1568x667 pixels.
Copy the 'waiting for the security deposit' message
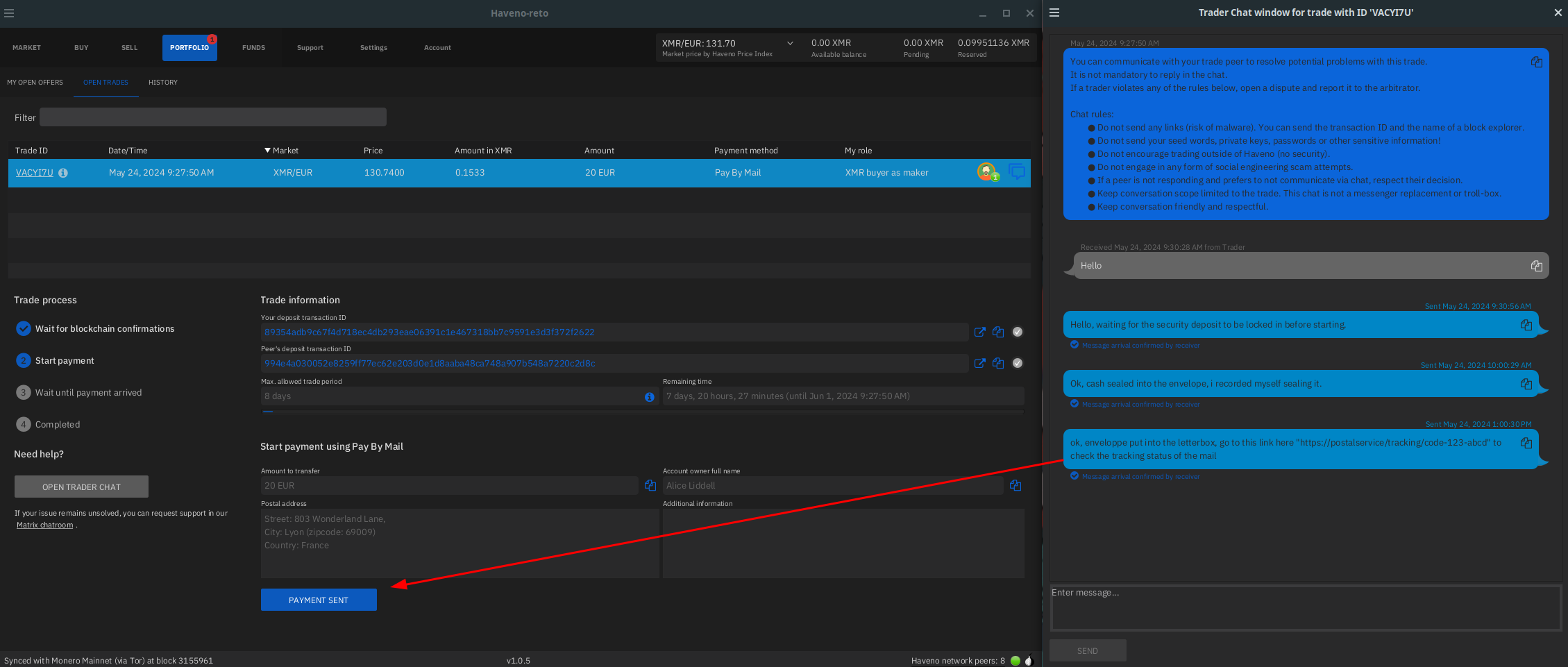pyautogui.click(x=1526, y=325)
